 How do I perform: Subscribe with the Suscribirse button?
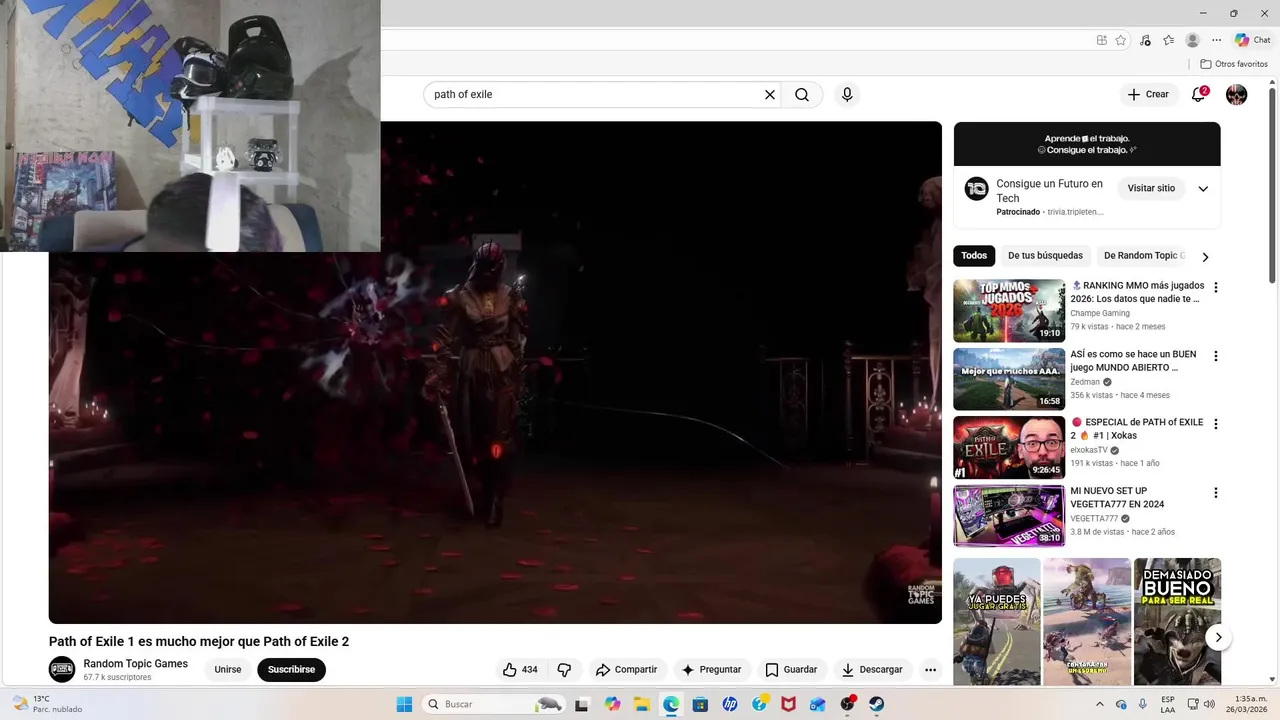[291, 670]
